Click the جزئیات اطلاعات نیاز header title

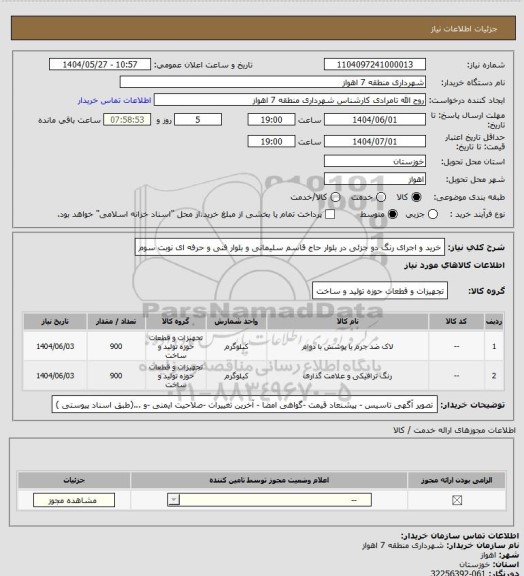464,29
